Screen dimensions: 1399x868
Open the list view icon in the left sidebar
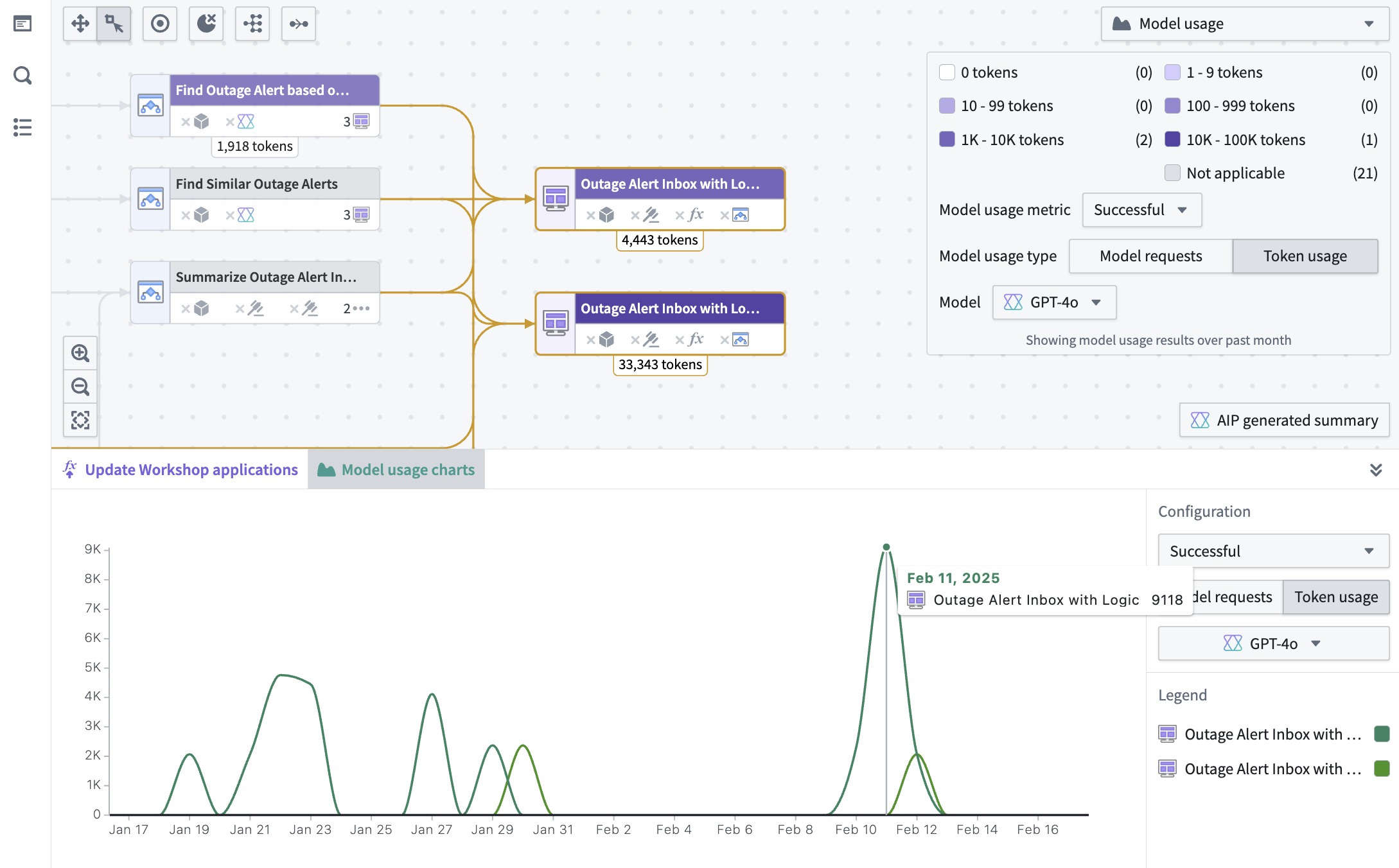point(22,127)
